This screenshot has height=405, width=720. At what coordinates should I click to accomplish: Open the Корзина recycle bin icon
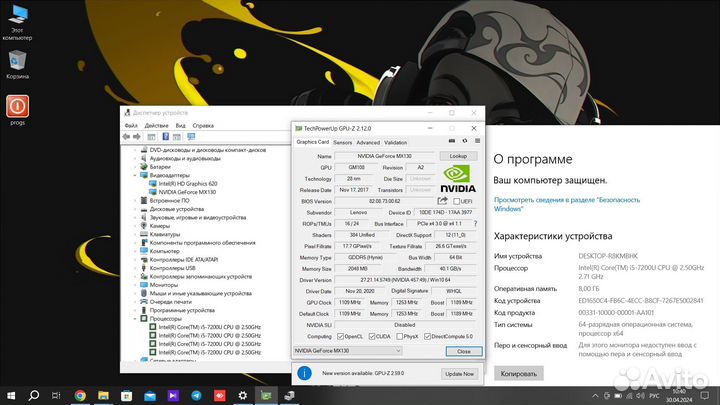[17, 64]
